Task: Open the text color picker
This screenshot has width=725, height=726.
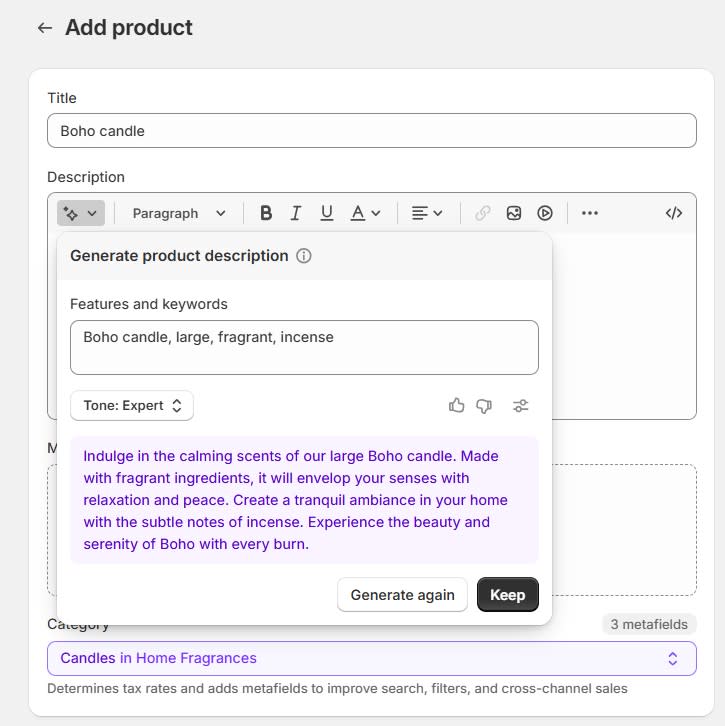Action: (365, 213)
